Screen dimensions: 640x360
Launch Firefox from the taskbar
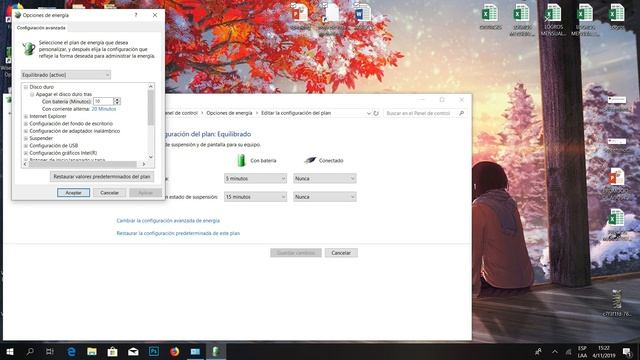[175, 351]
